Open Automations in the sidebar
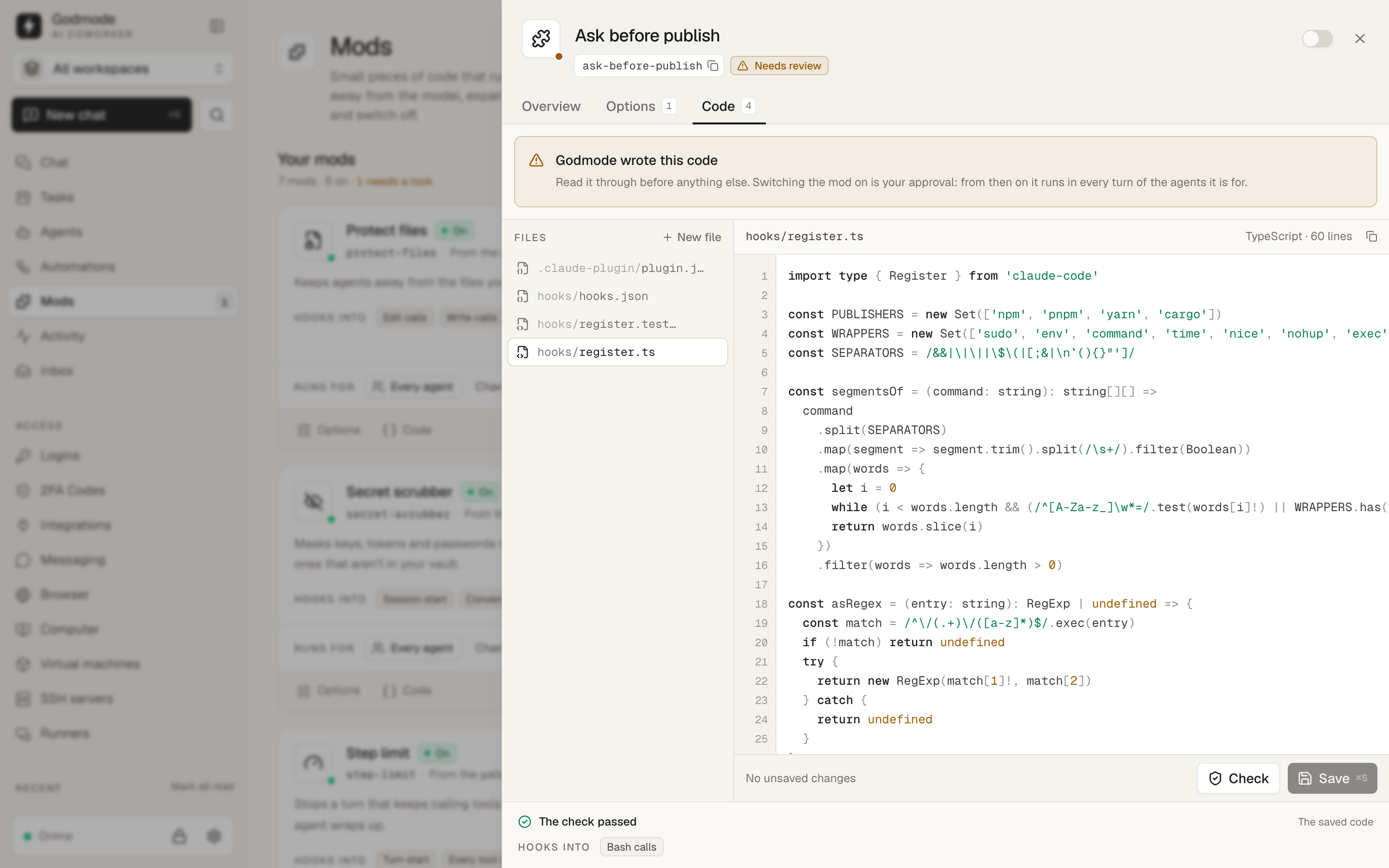This screenshot has width=1389, height=868. tap(122, 266)
